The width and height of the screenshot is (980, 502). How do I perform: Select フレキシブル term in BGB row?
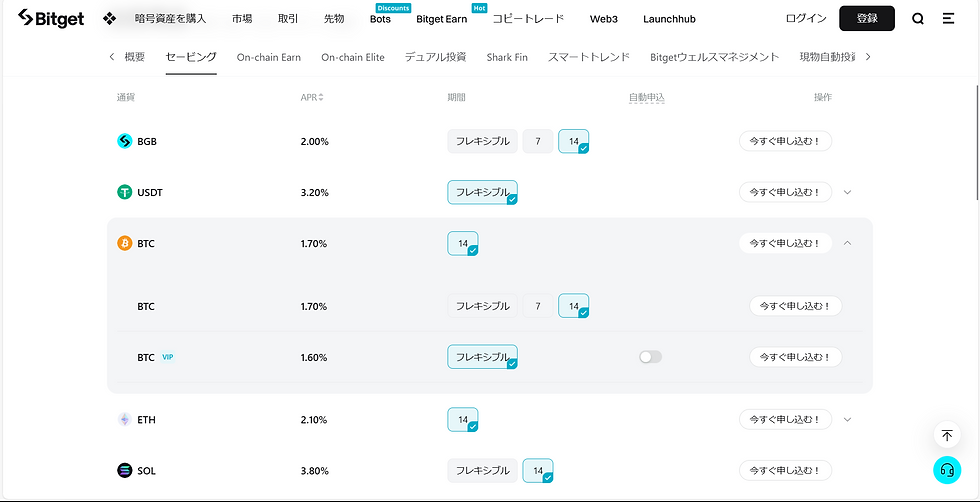482,141
